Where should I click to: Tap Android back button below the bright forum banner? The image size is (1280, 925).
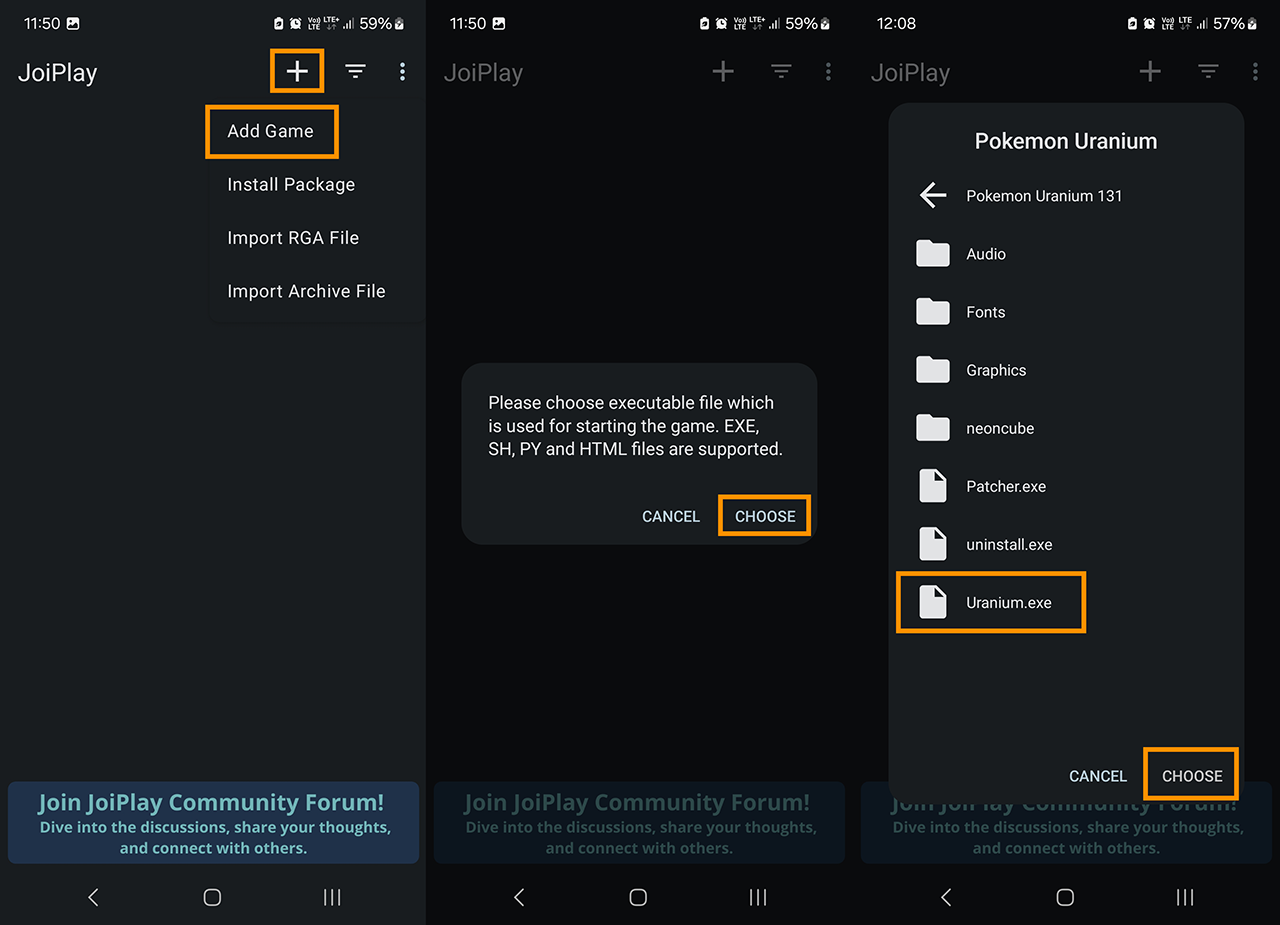click(93, 897)
